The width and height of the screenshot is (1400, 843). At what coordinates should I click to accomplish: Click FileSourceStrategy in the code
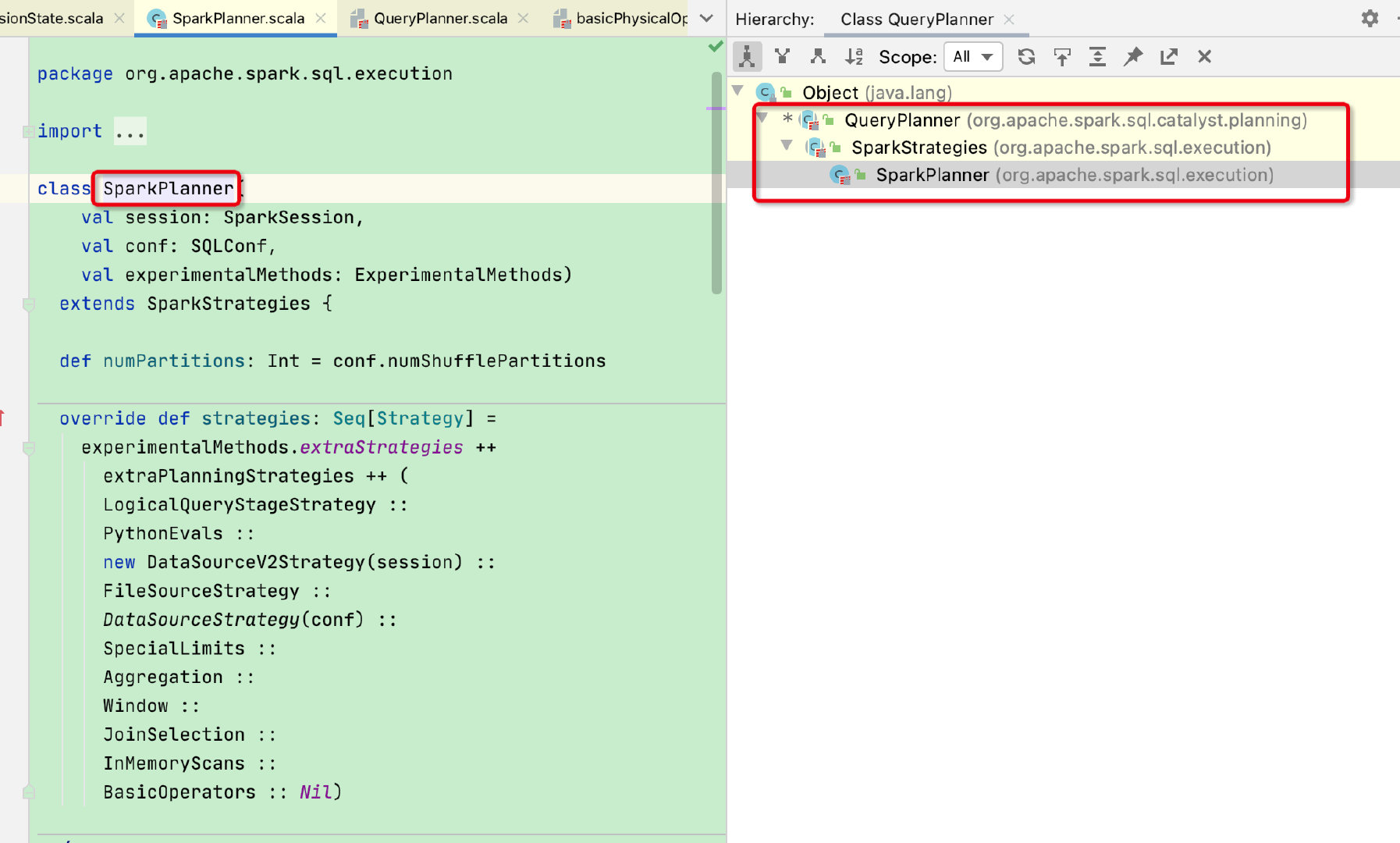(201, 591)
